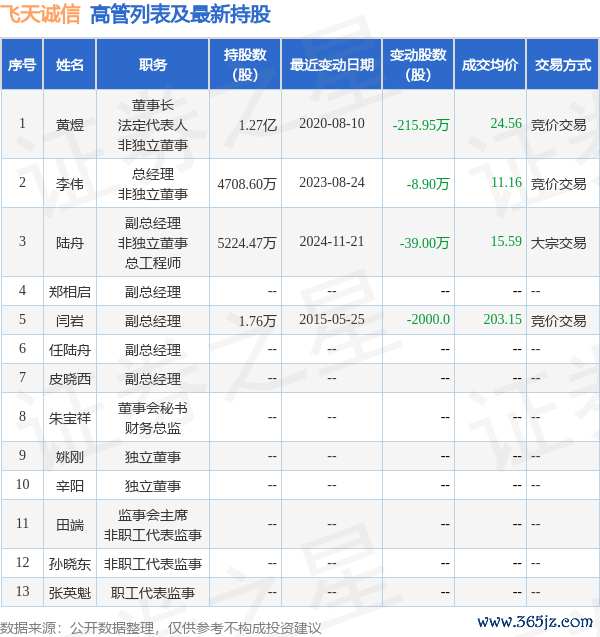Click the holding value 4708.60万
The image size is (600, 637).
[x=247, y=184]
